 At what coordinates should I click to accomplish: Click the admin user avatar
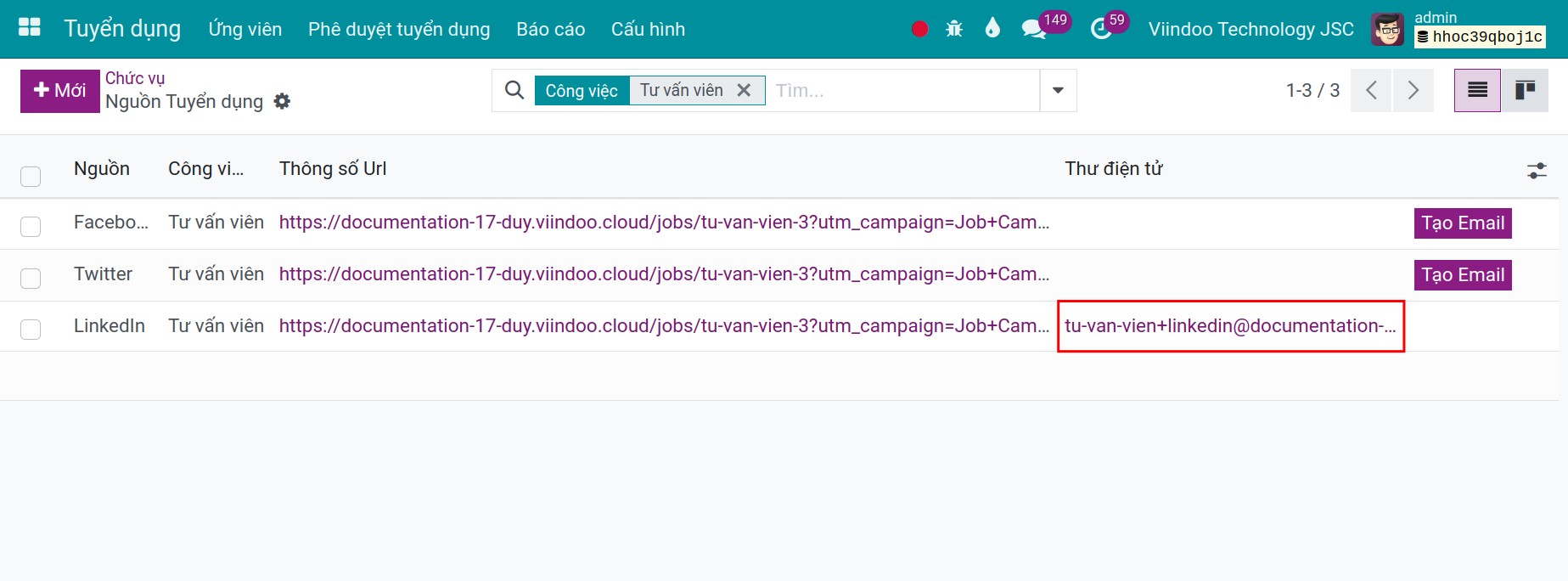click(x=1388, y=30)
